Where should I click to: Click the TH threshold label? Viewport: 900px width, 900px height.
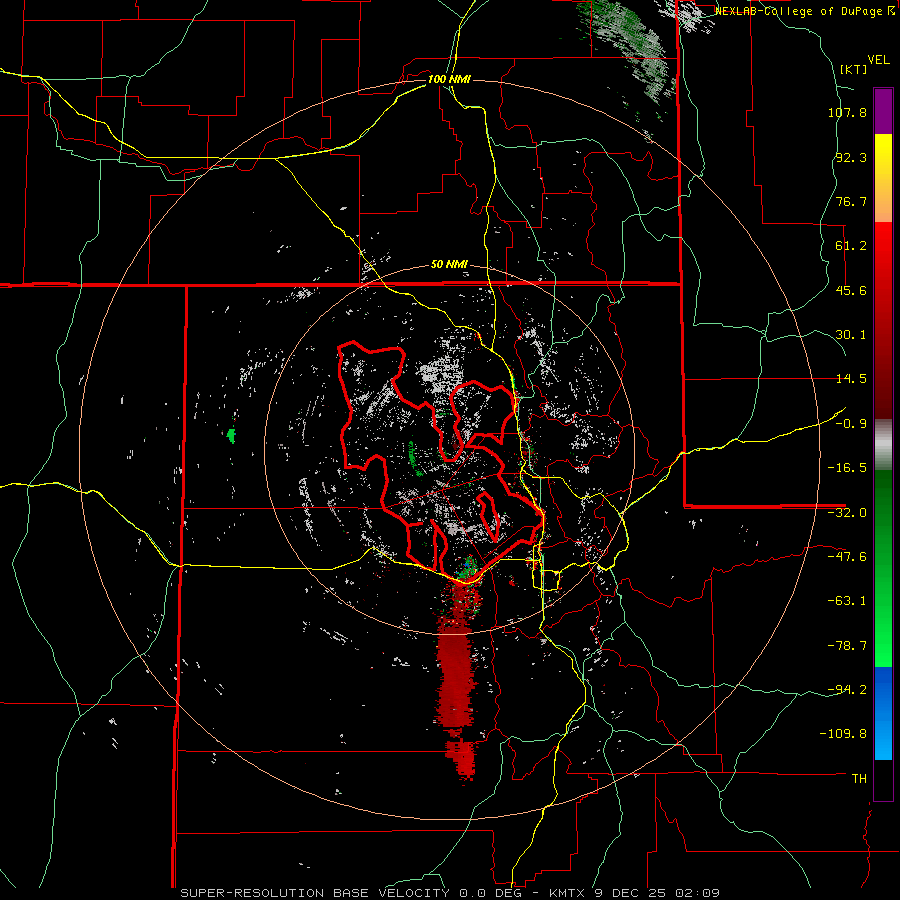coord(859,778)
